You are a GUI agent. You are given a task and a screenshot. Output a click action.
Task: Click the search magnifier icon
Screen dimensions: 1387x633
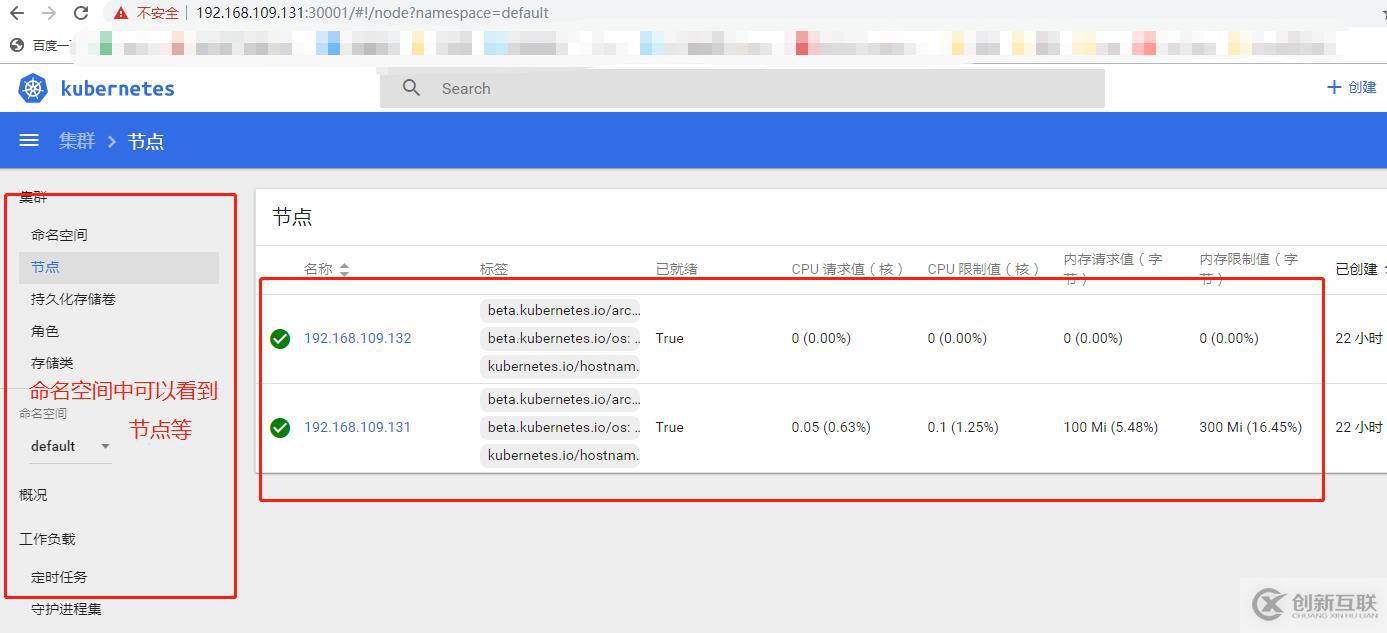pos(411,88)
